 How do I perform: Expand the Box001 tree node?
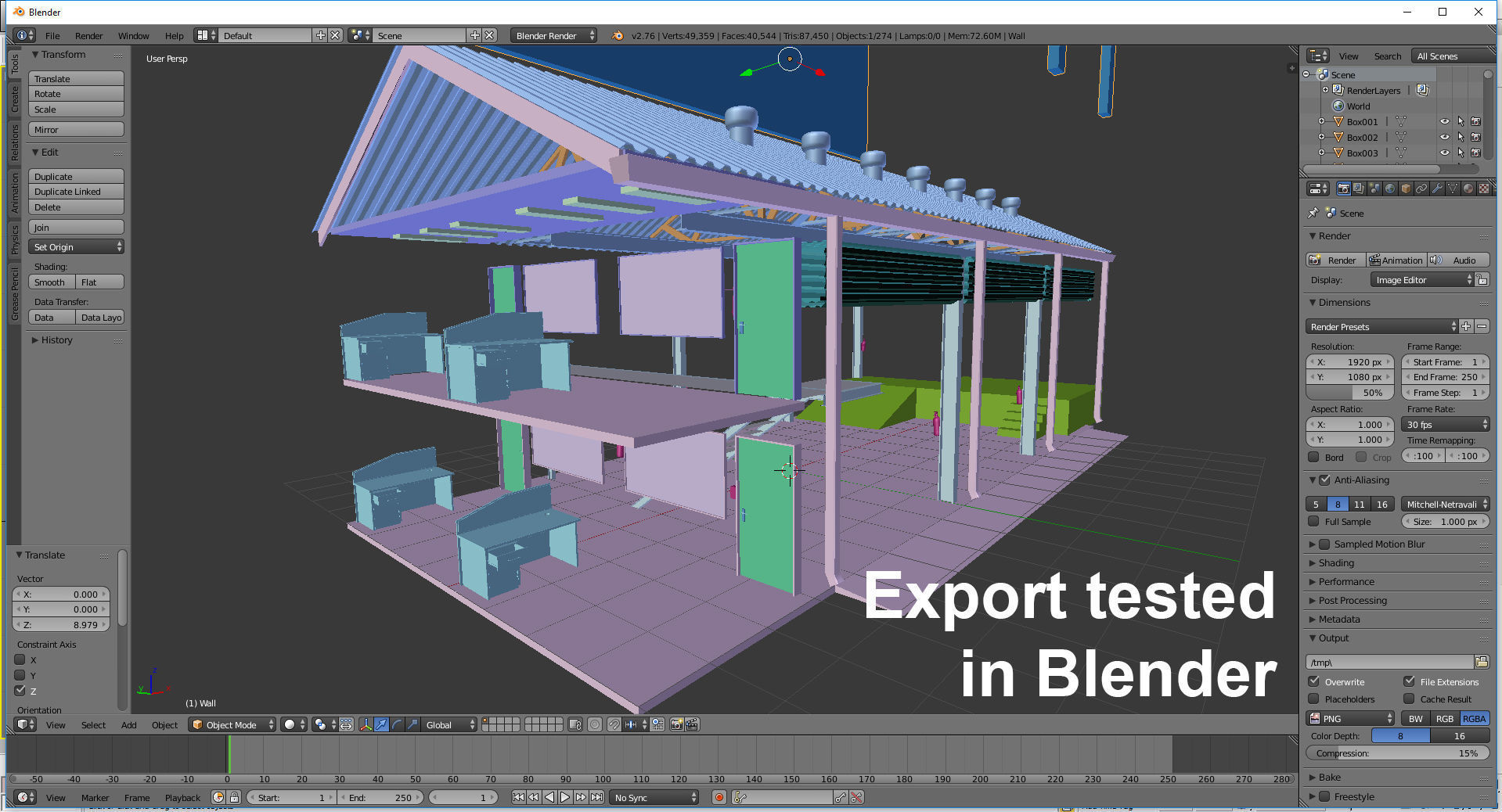coord(1321,121)
